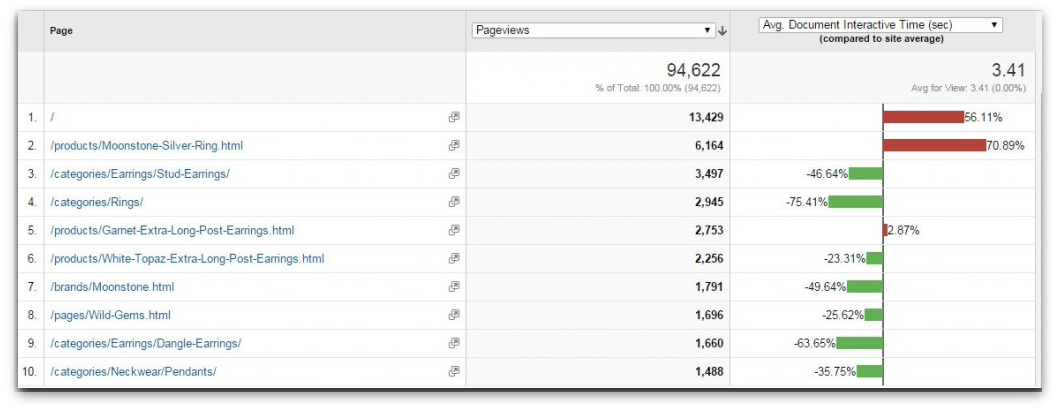
Task: Click pop-out icon for White-Topaz earrings page
Action: (454, 259)
